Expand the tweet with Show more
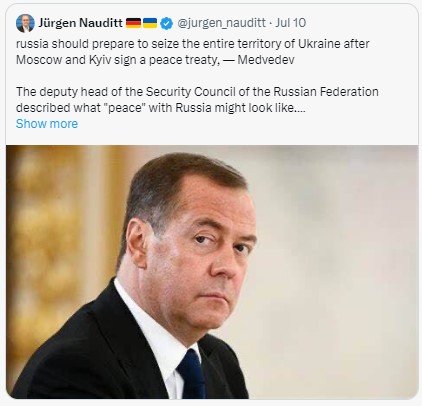This screenshot has width=422, height=406. 47,124
